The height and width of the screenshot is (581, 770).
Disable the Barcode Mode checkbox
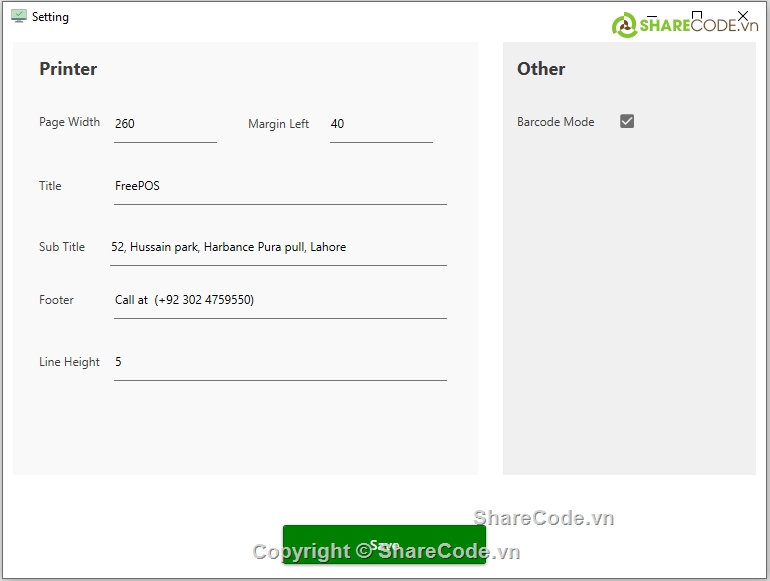[x=627, y=121]
